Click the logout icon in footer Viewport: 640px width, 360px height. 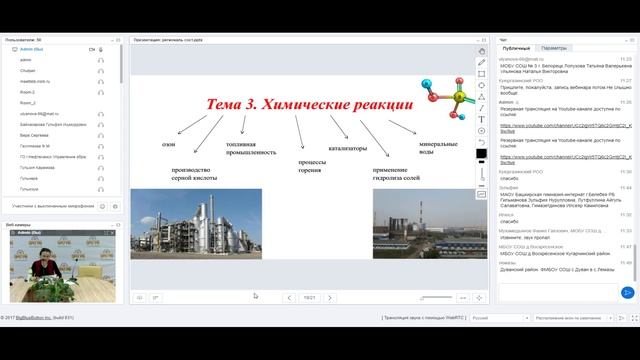(622, 318)
